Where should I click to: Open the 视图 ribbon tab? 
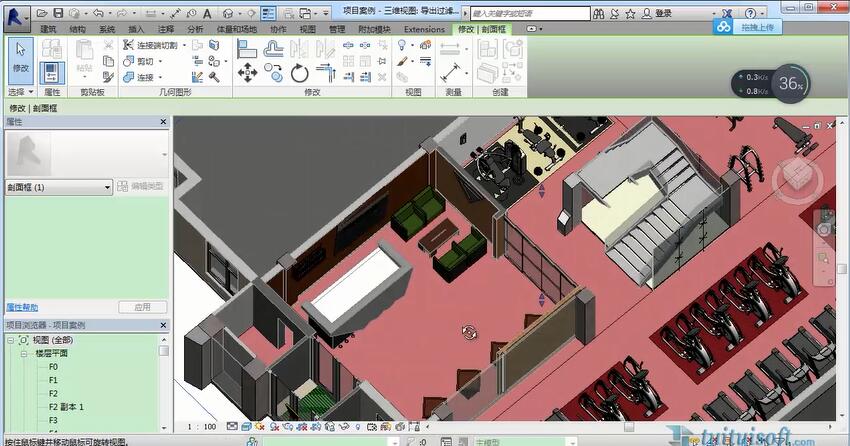coord(308,30)
